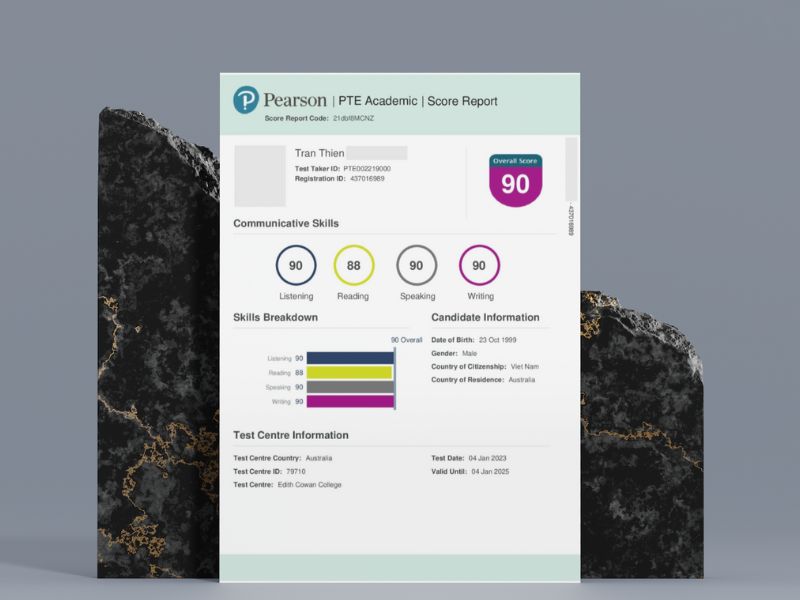Click the Speaking score circle
The height and width of the screenshot is (600, 800).
pos(416,265)
